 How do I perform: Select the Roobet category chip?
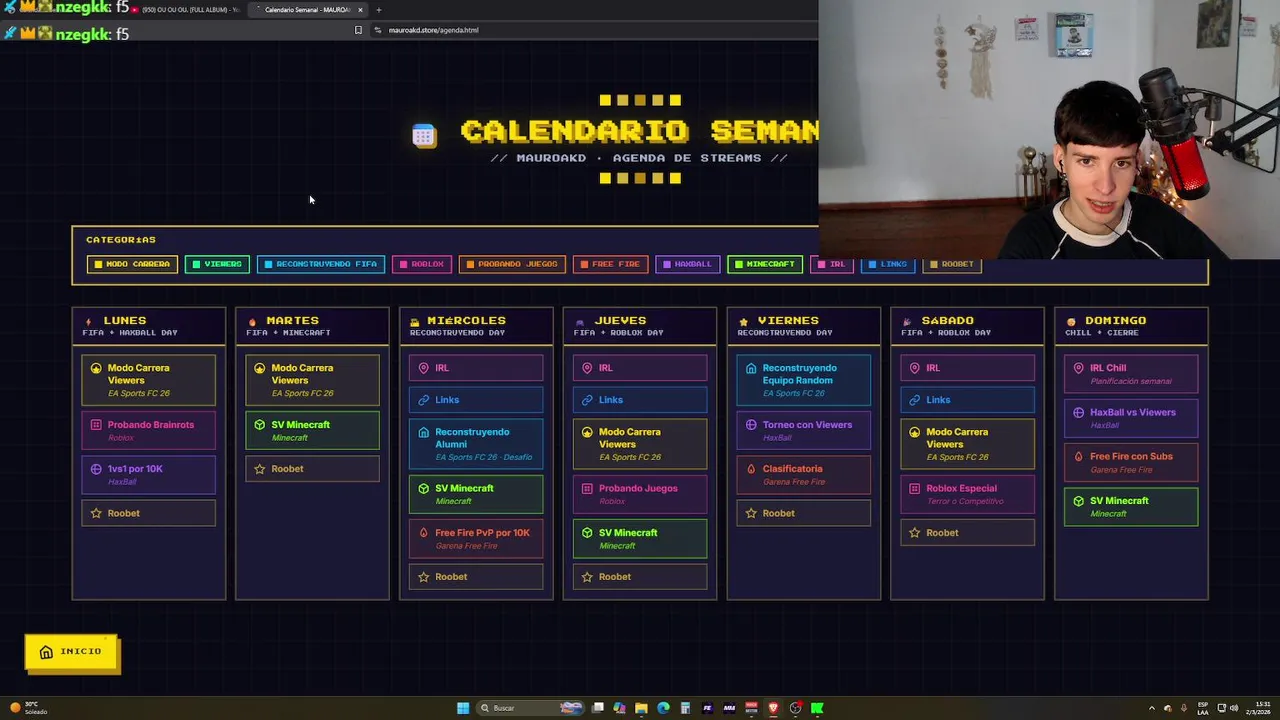click(952, 264)
